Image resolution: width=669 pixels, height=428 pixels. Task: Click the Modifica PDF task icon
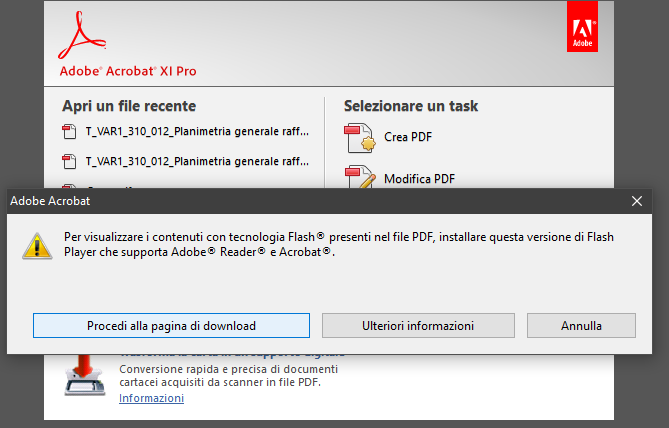(358, 179)
